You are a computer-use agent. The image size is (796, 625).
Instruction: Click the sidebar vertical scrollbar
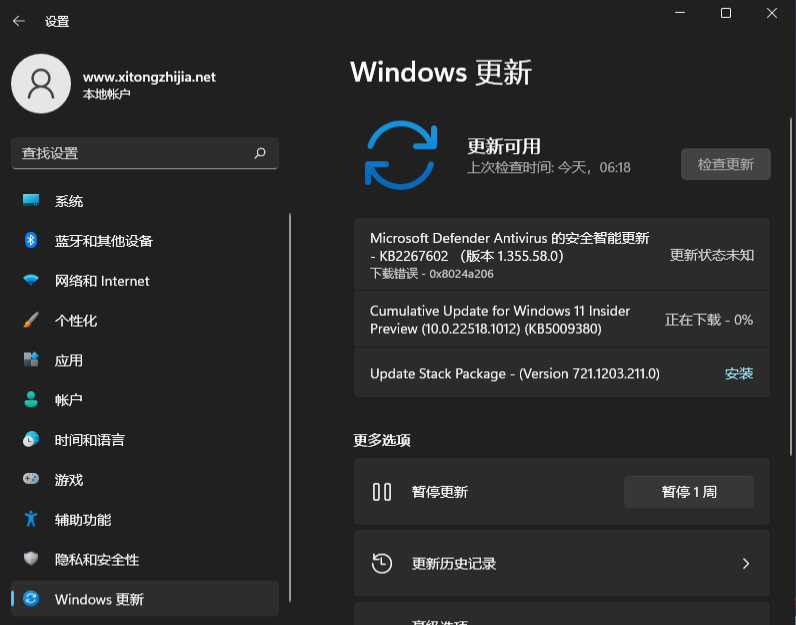tap(290, 407)
